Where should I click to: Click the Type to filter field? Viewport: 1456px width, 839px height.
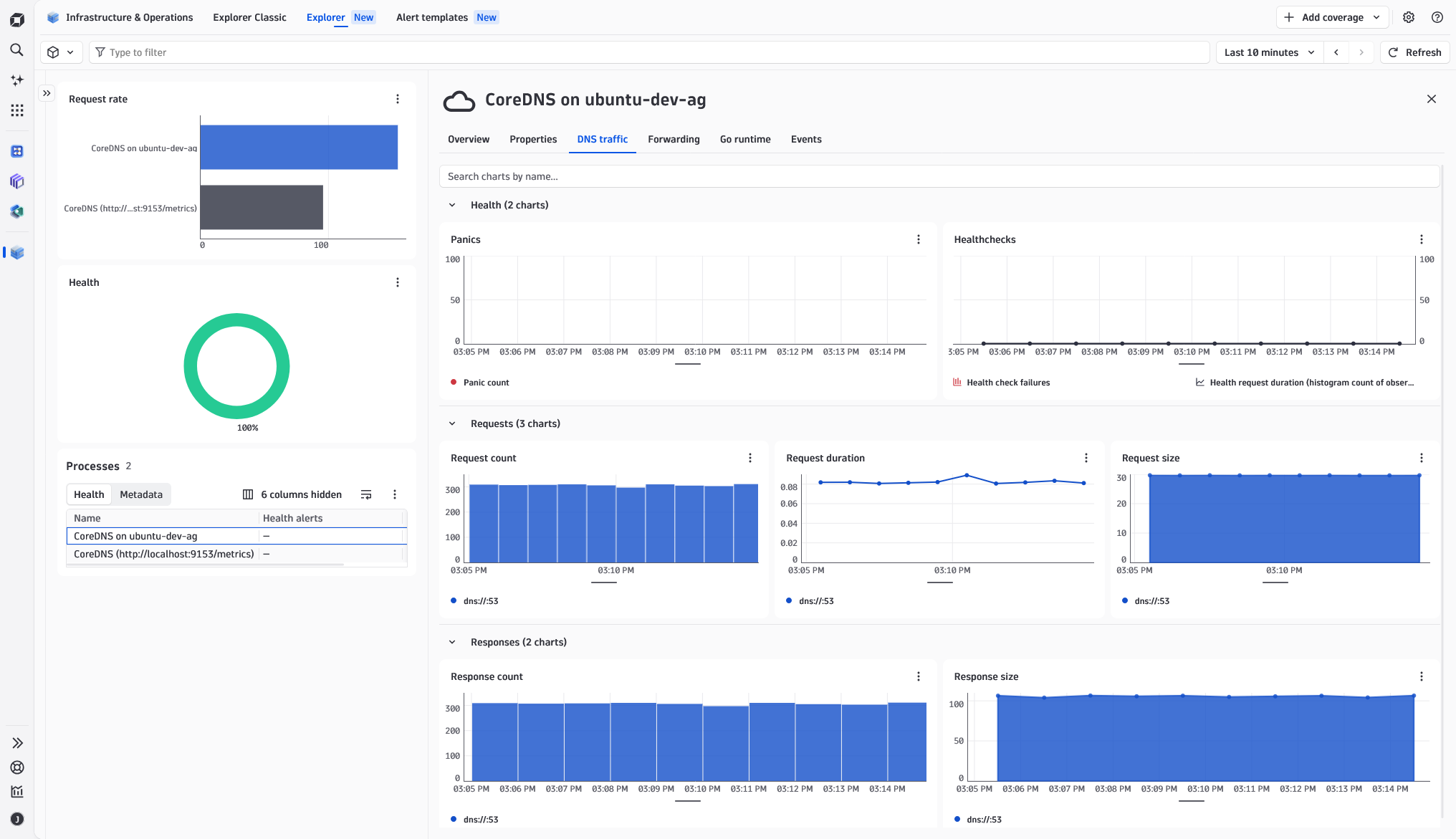(x=649, y=52)
